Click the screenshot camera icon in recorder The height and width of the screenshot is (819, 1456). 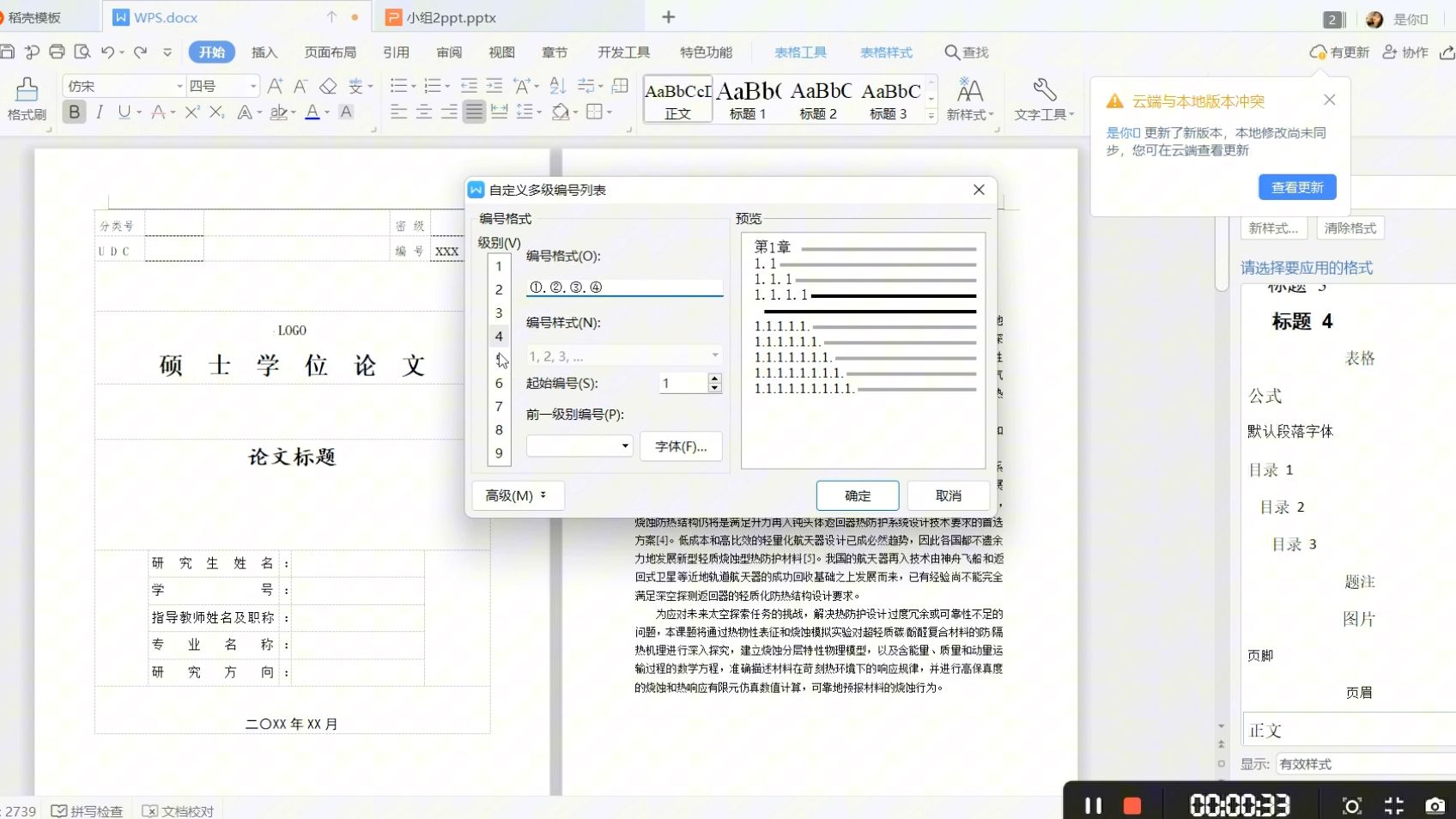(1435, 805)
